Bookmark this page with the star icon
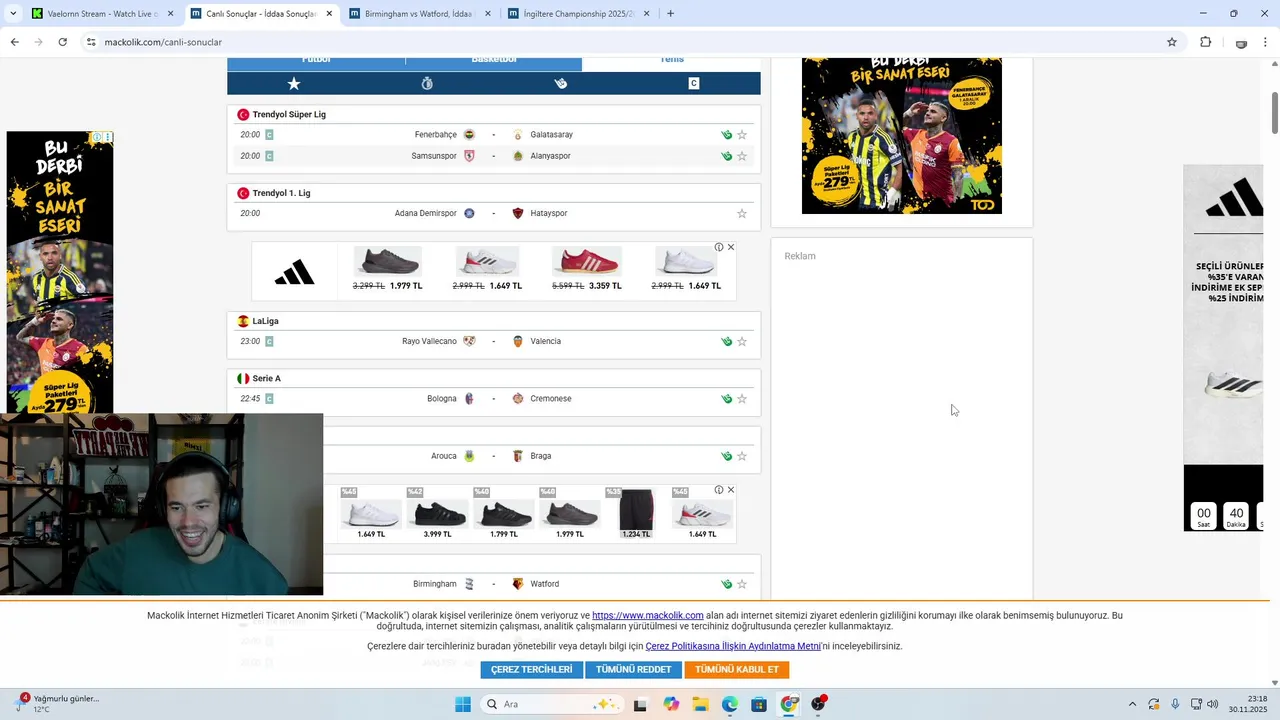 point(1172,42)
